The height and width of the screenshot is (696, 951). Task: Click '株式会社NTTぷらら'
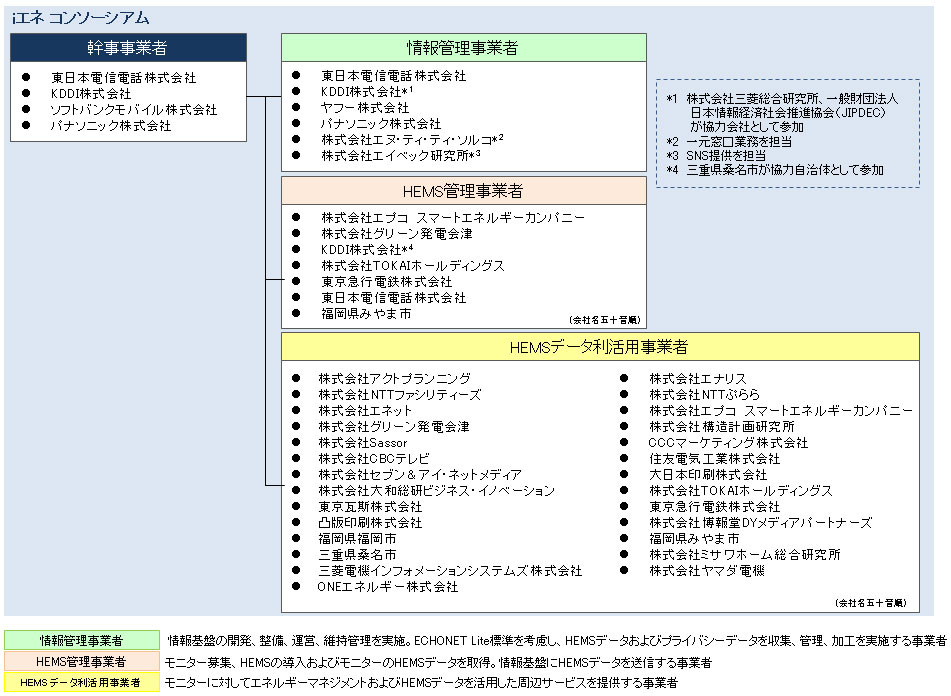pos(704,395)
